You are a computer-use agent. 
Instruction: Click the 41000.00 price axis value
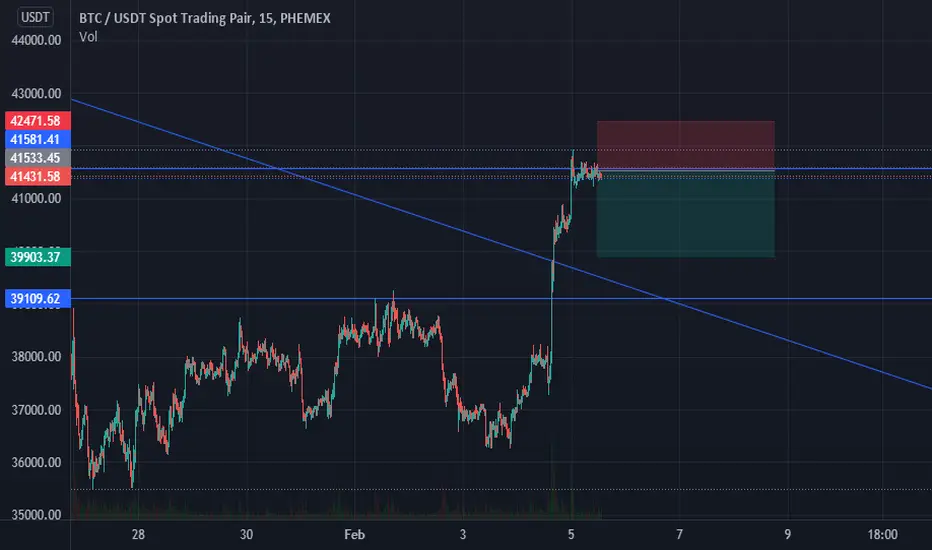click(x=36, y=199)
